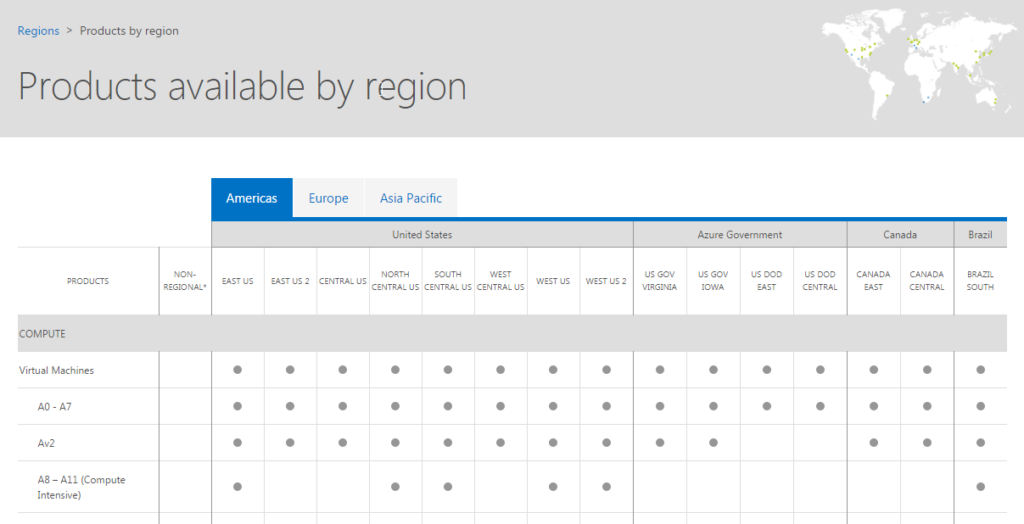The image size is (1024, 524).
Task: Click the Av2 dot under Brazil South
Action: pos(980,443)
